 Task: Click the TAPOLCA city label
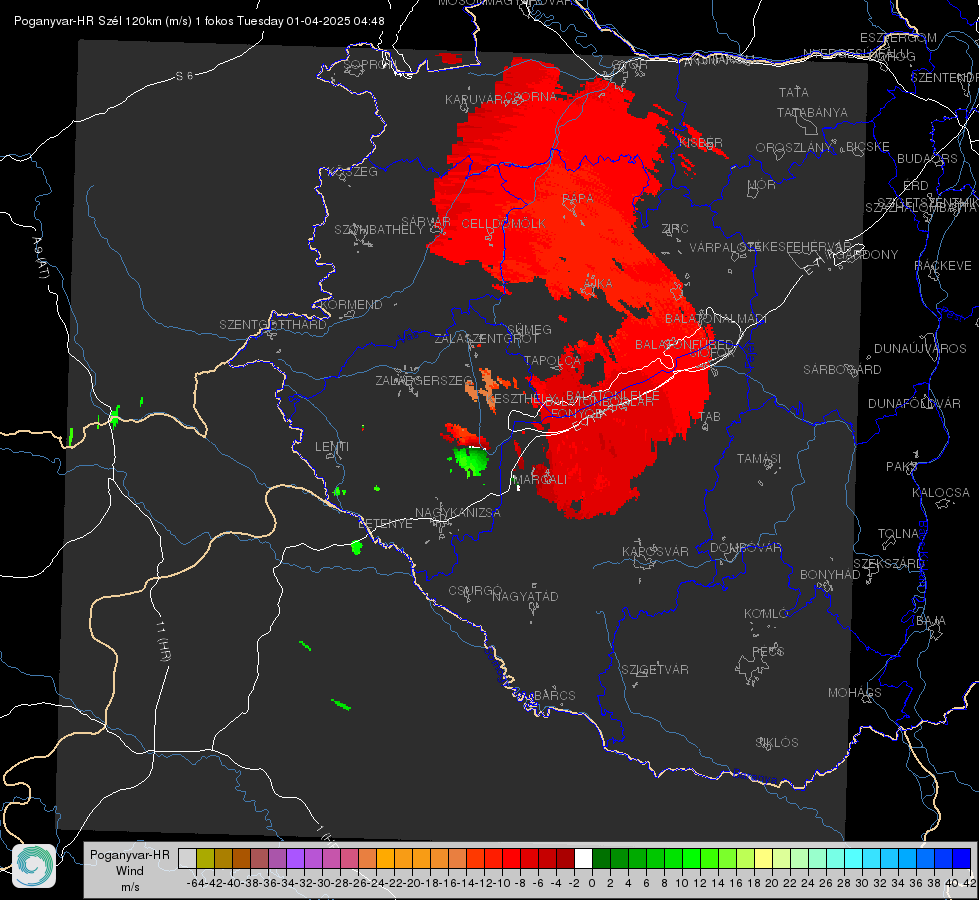click(x=553, y=360)
